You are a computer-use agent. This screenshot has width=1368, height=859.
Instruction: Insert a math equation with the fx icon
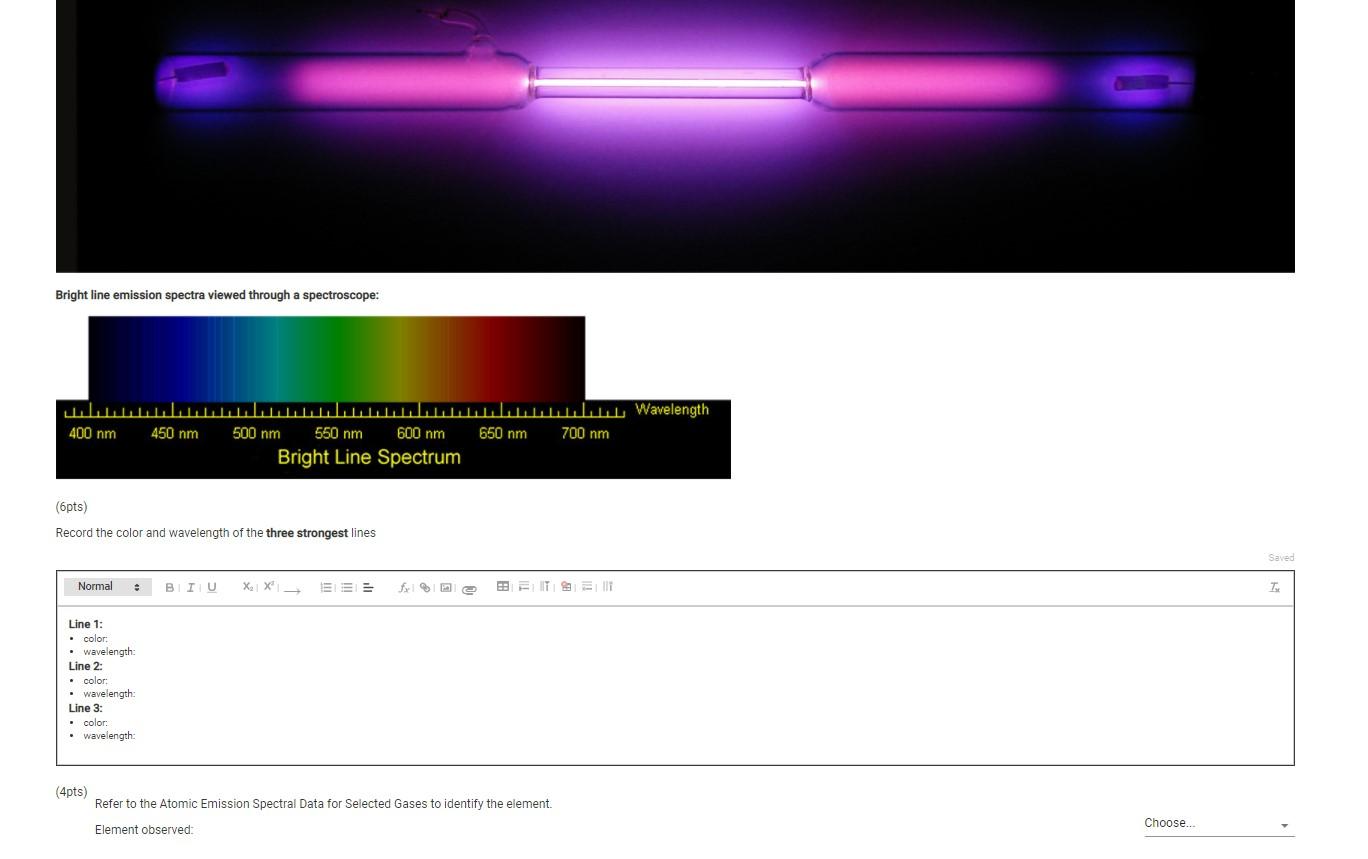[404, 588]
